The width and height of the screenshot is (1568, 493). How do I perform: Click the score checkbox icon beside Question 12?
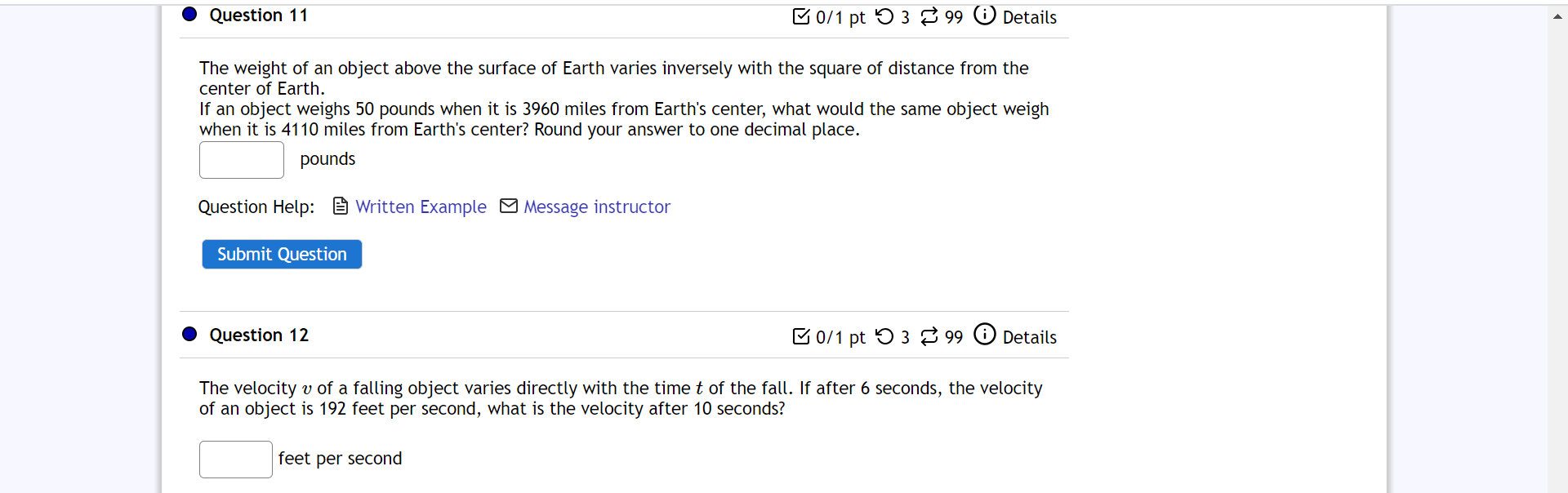coord(801,335)
